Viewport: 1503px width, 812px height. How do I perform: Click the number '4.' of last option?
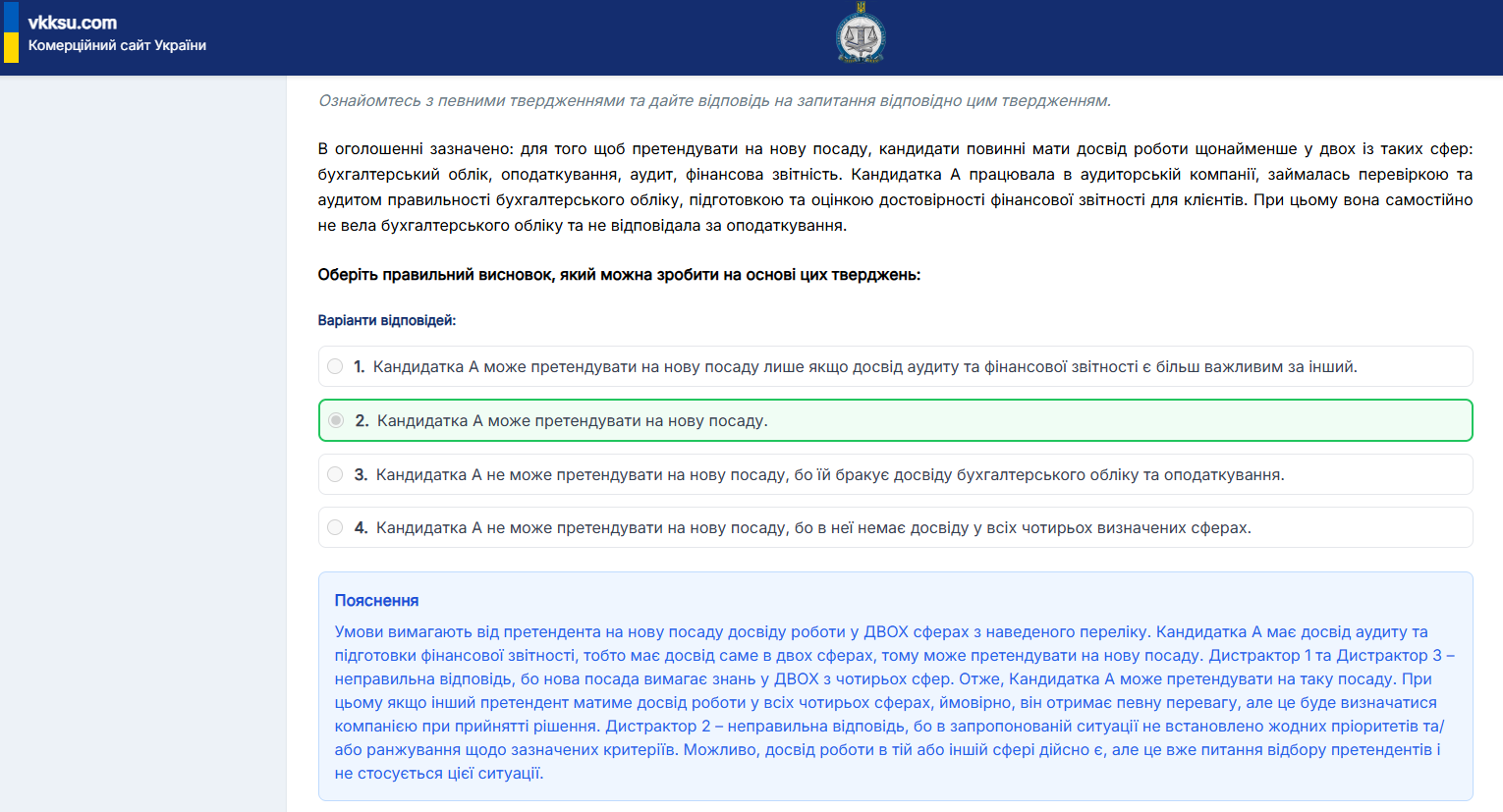point(362,527)
